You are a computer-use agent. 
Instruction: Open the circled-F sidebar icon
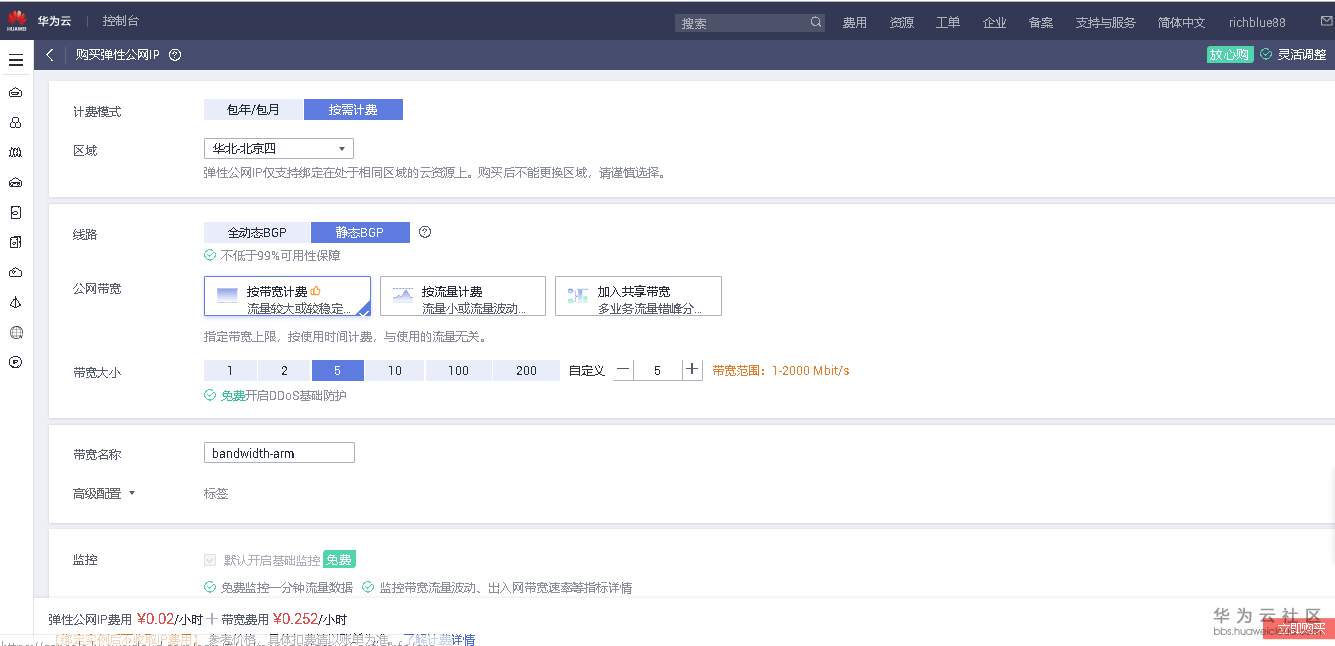(x=16, y=362)
